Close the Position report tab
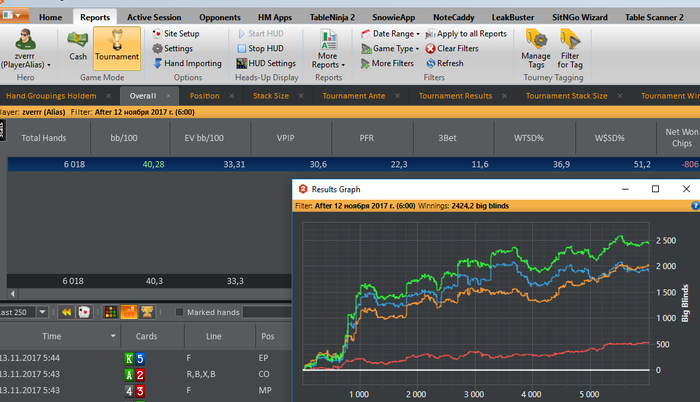This screenshot has width=700, height=402. [232, 96]
